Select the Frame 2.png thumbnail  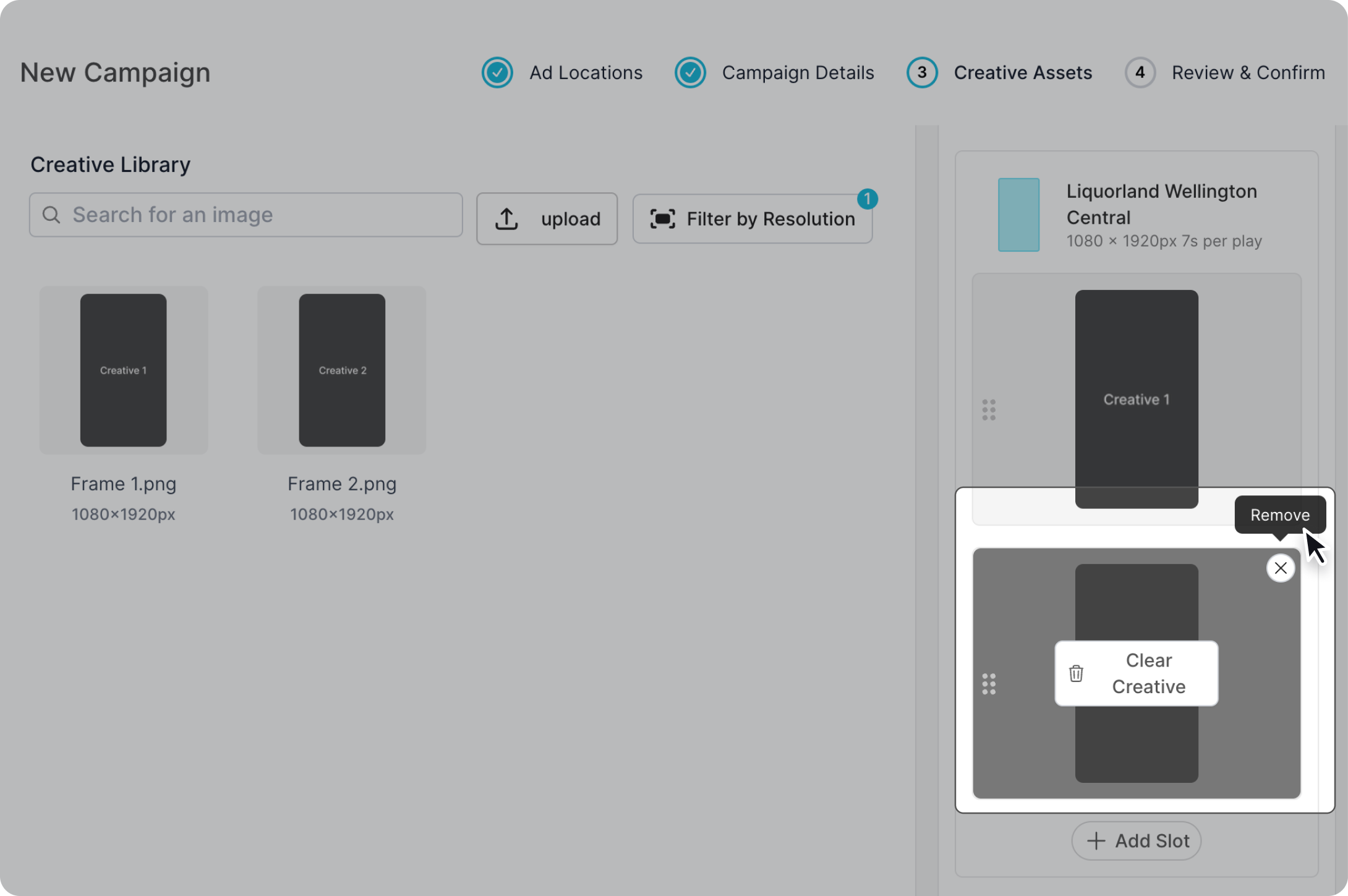(x=342, y=370)
